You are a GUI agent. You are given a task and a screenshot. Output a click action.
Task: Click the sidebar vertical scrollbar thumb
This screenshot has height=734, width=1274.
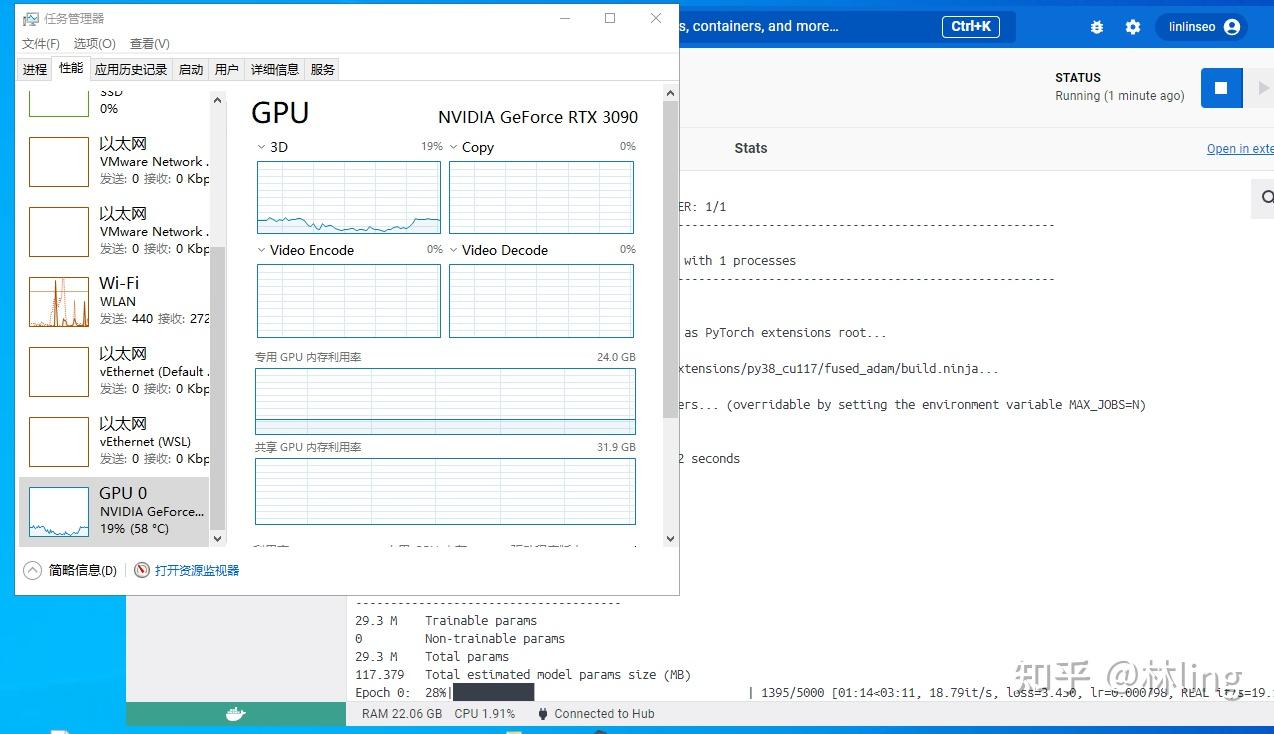coord(218,388)
